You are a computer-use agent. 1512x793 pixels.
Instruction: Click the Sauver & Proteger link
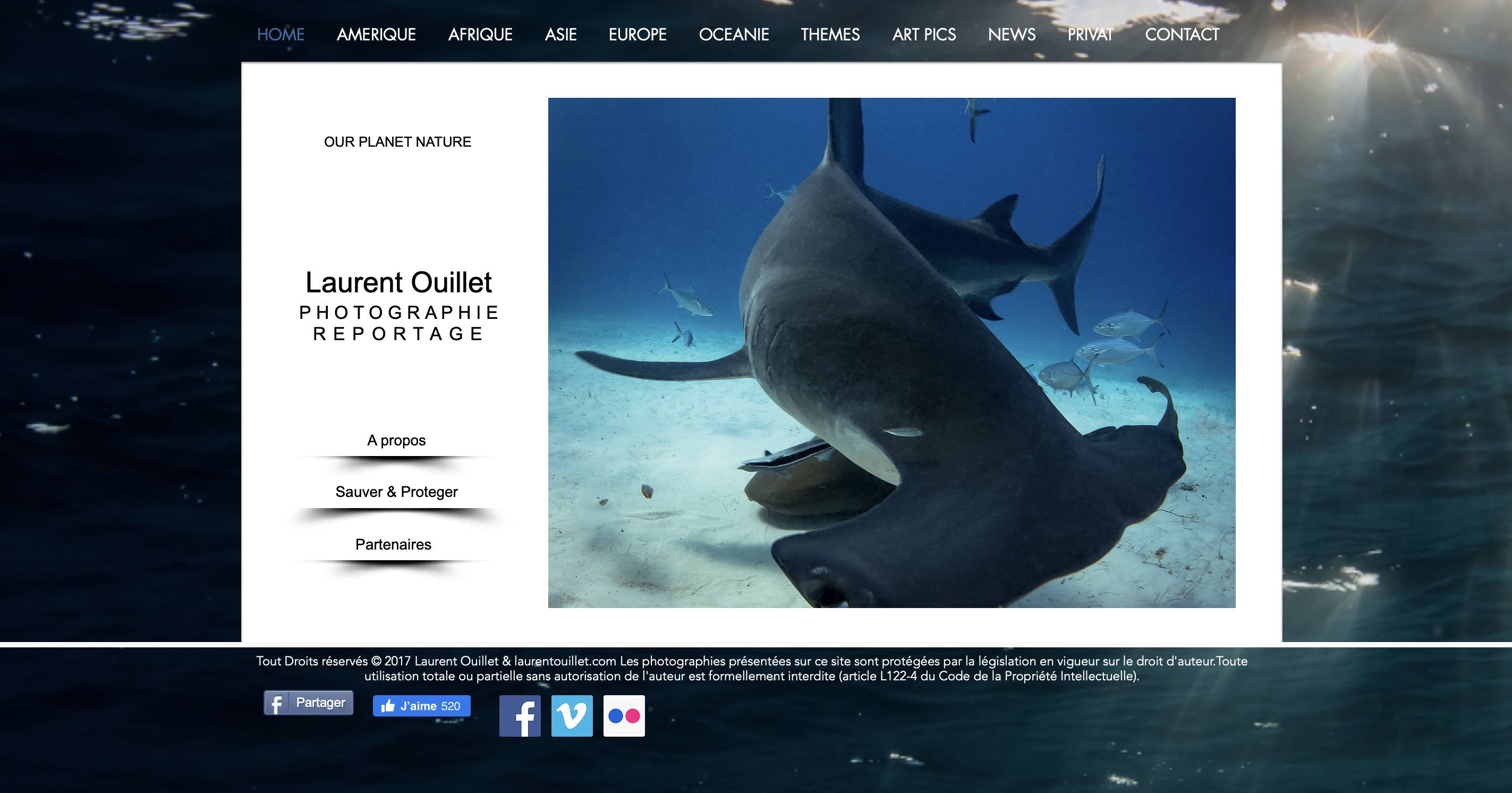[x=396, y=492]
